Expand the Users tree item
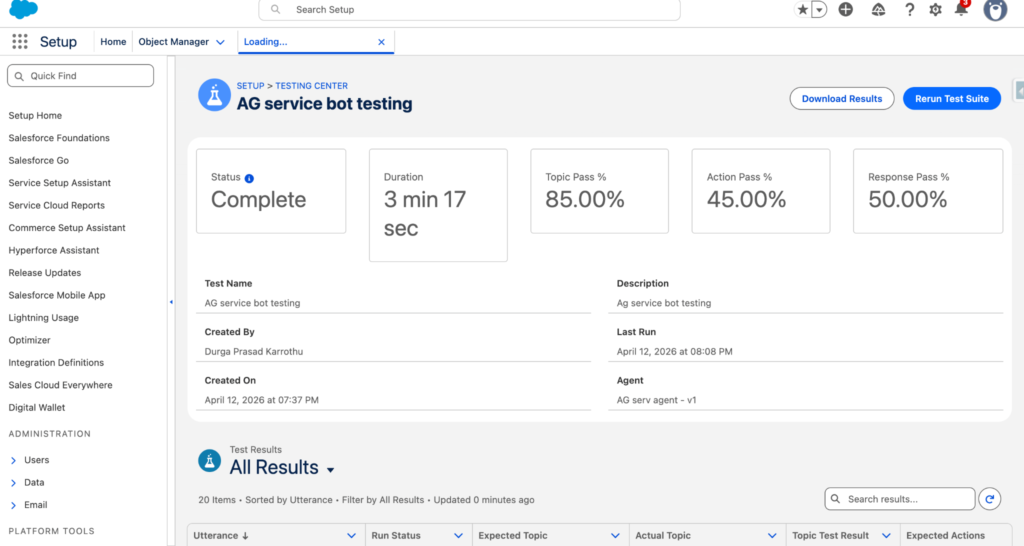Image resolution: width=1024 pixels, height=546 pixels. point(13,460)
